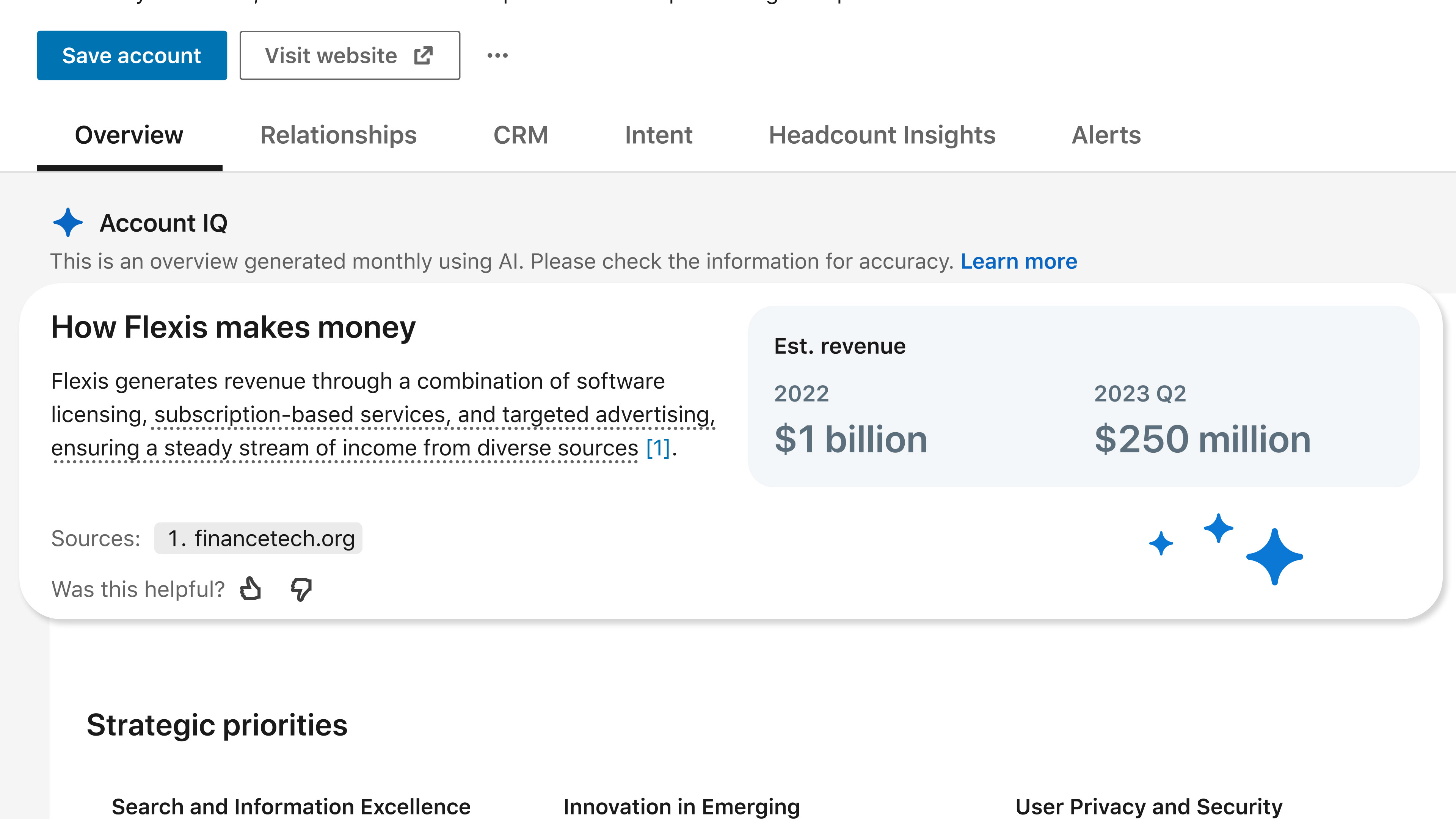Click the $250 million 2023 Q2 revenue figure
1456x819 pixels.
click(1202, 440)
